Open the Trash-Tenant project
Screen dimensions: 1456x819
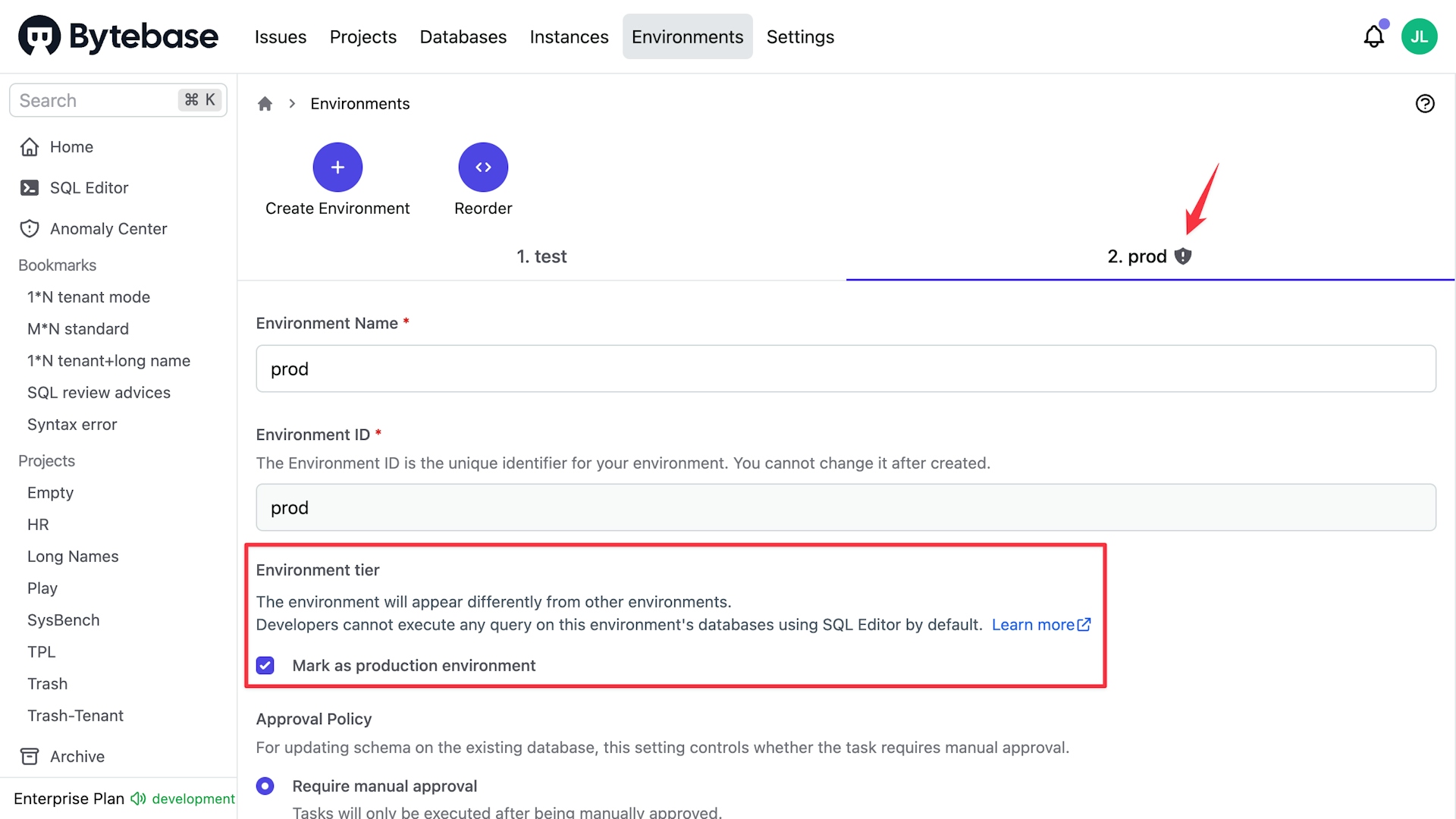pyautogui.click(x=75, y=716)
